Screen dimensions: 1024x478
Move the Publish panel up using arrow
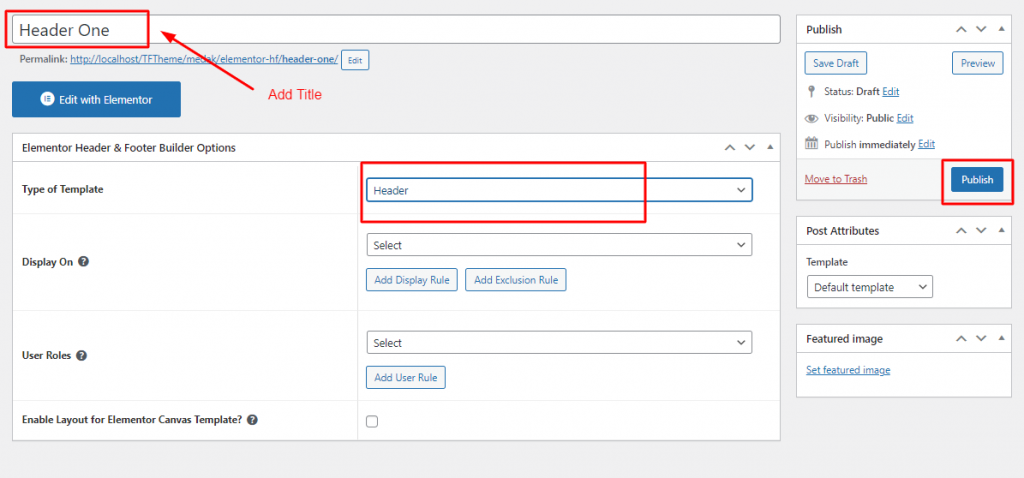tap(962, 30)
